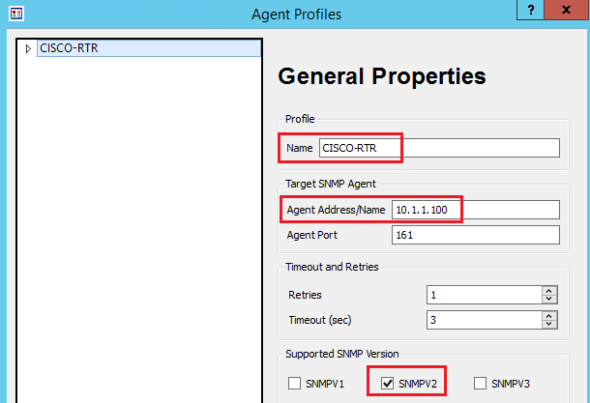
Task: Decrease Retries with the down arrow
Action: [x=549, y=299]
